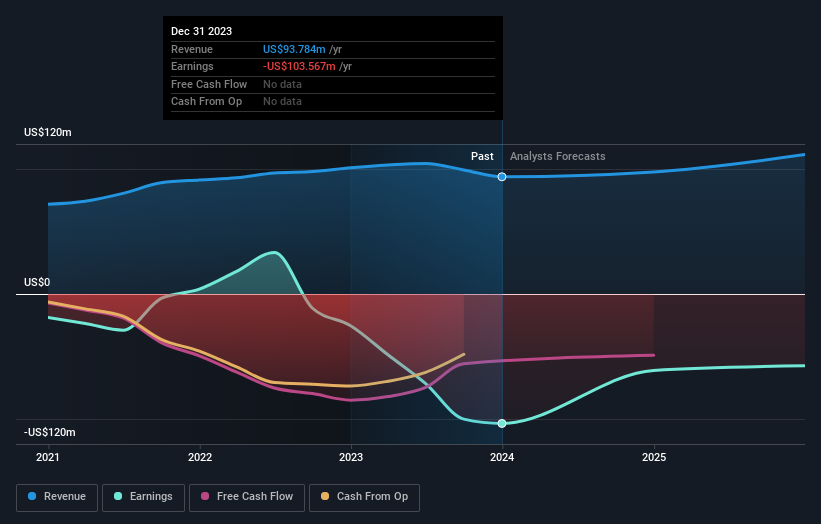
Task: Click the Revenue data point at 2024
Action: pyautogui.click(x=502, y=177)
